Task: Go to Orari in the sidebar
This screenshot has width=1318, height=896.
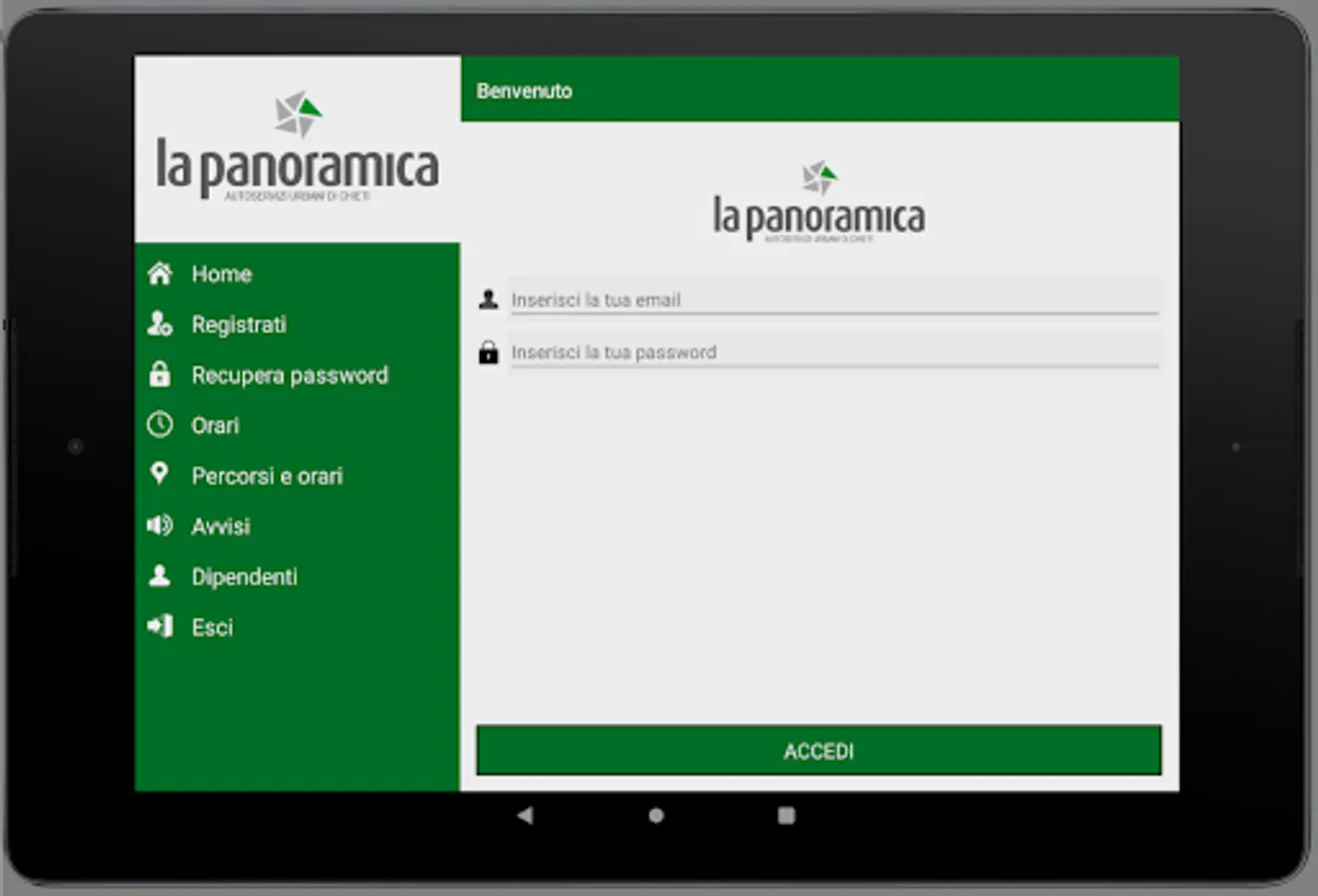Action: [298, 425]
